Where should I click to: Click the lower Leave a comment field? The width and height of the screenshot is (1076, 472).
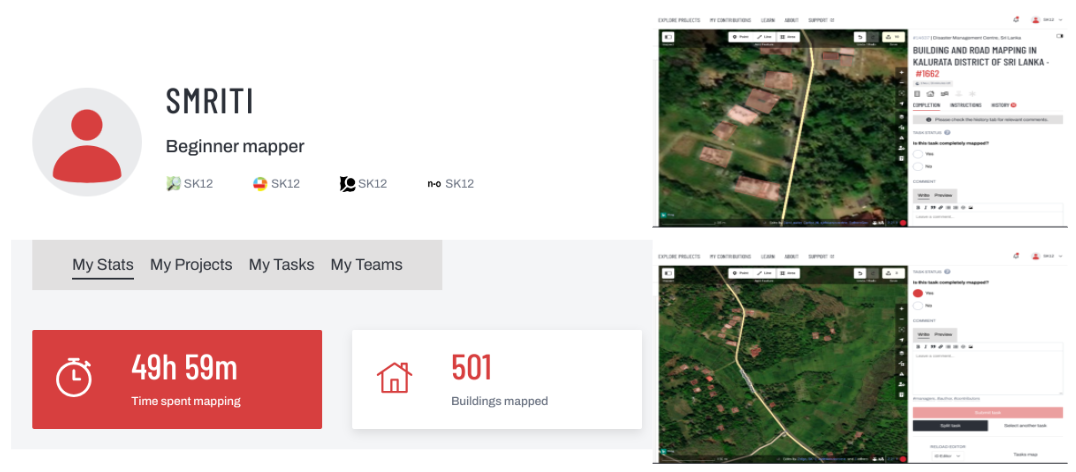pyautogui.click(x=987, y=372)
